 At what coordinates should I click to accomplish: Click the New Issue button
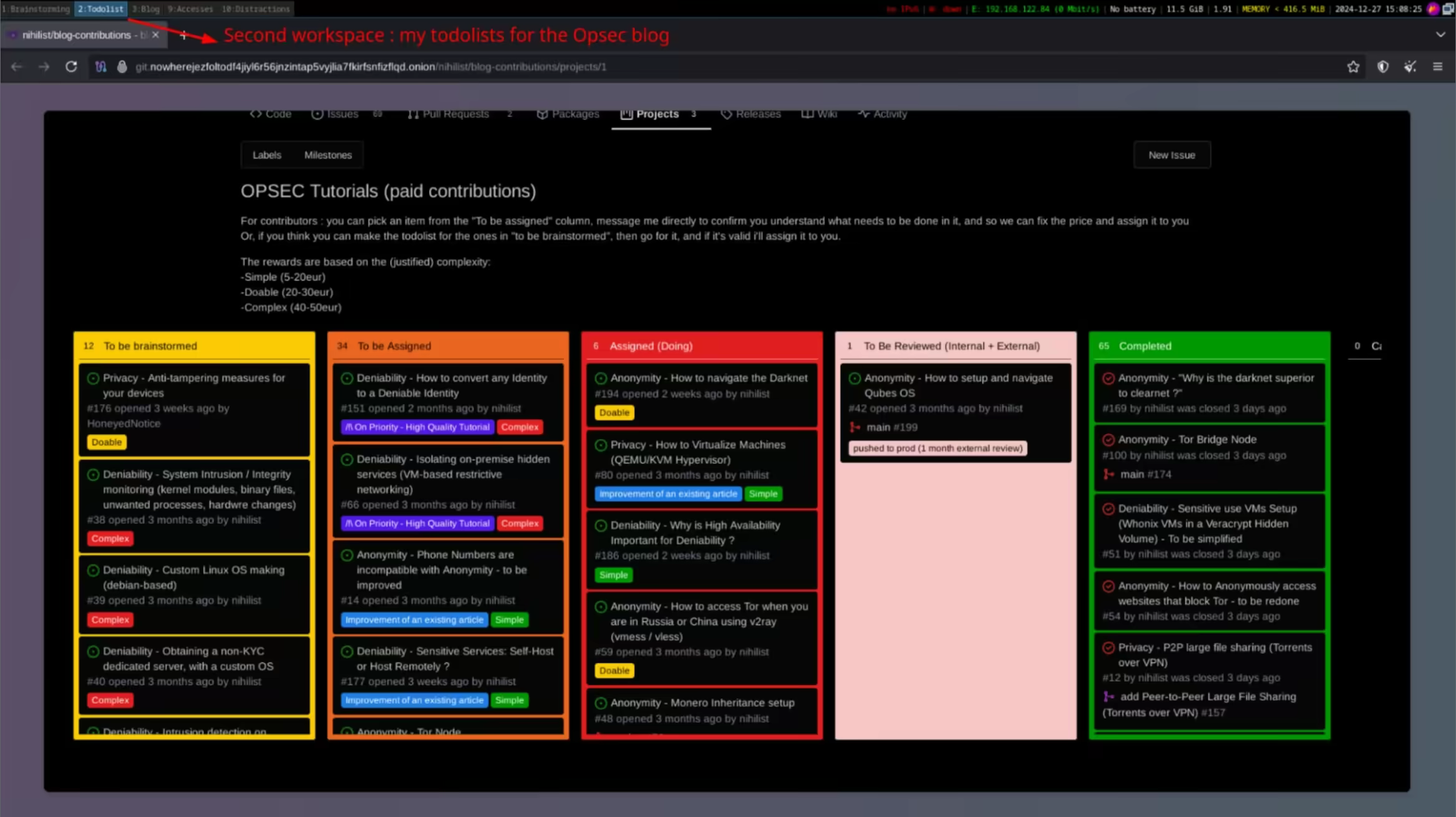1172,155
